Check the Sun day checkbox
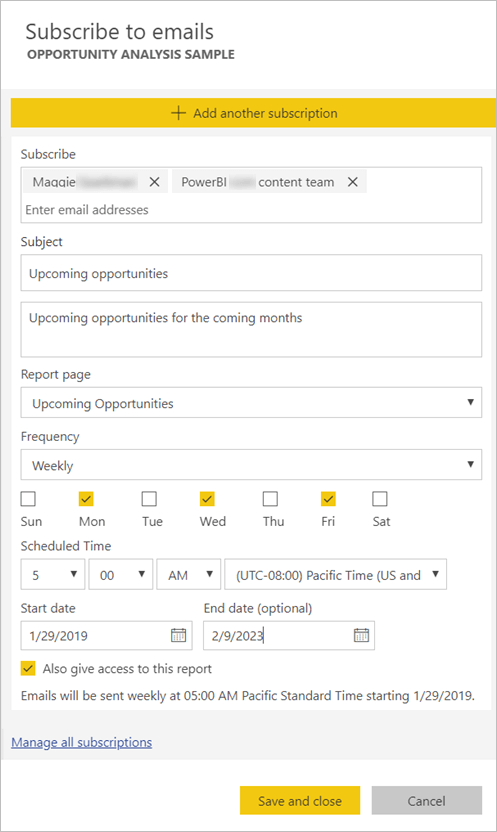 (28, 499)
